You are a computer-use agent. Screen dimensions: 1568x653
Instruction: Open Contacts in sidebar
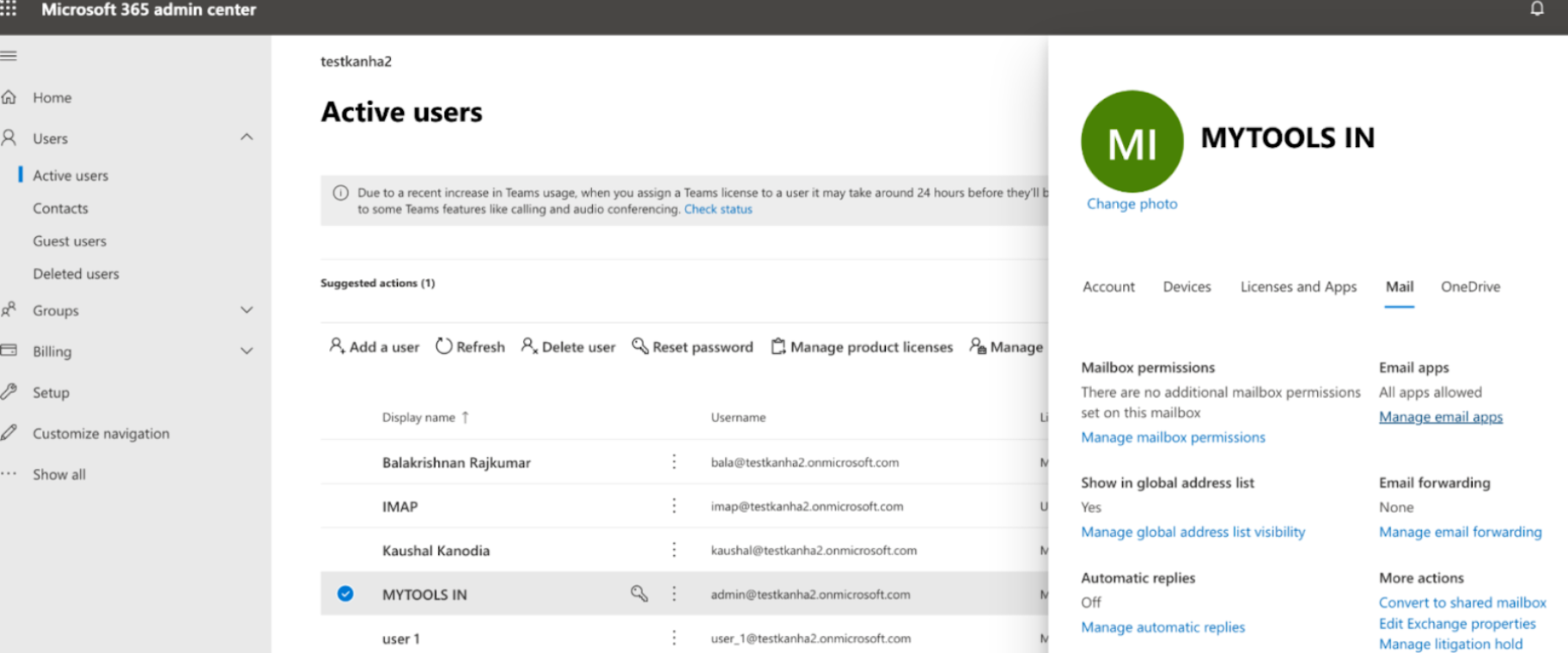tap(60, 208)
